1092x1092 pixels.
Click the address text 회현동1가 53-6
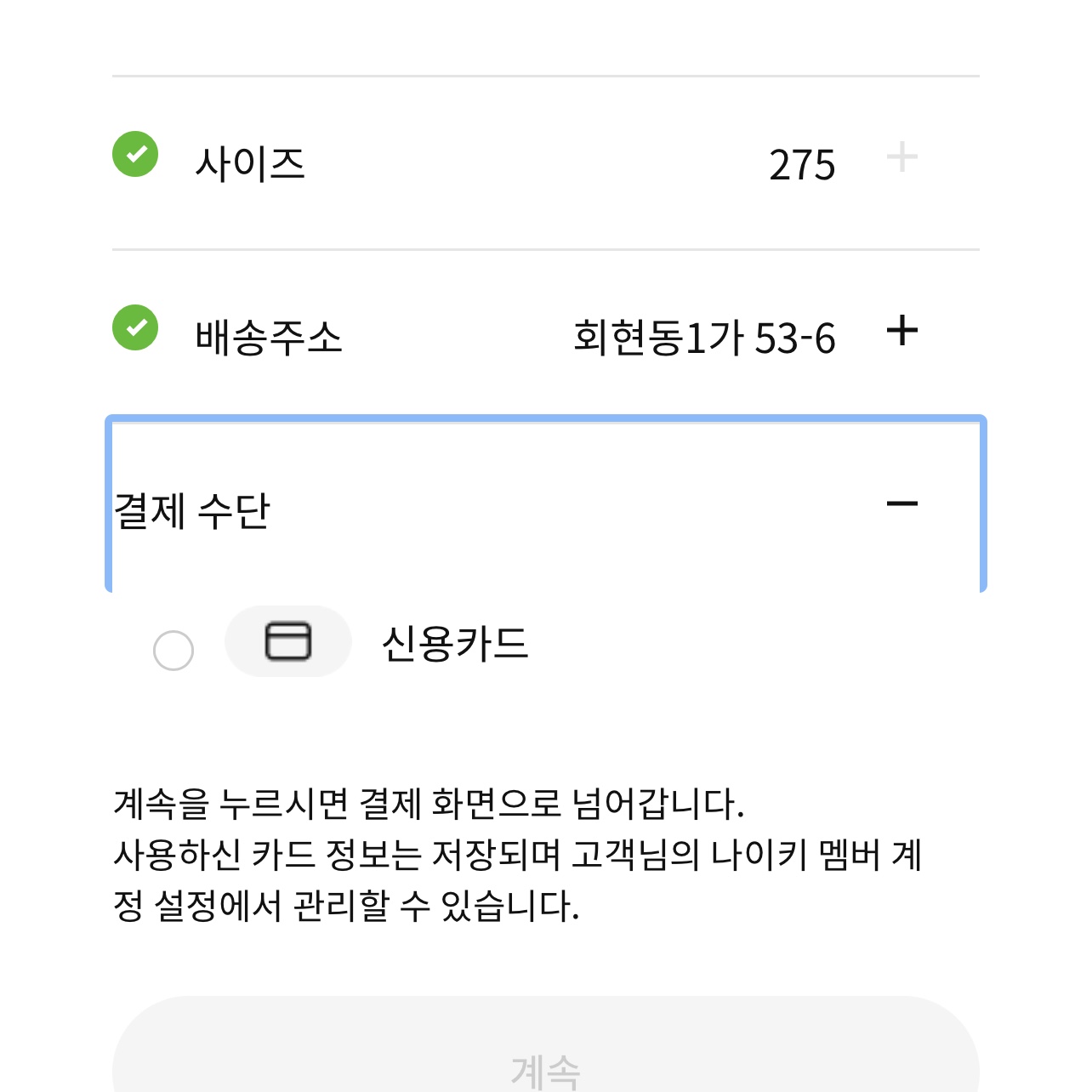point(705,338)
